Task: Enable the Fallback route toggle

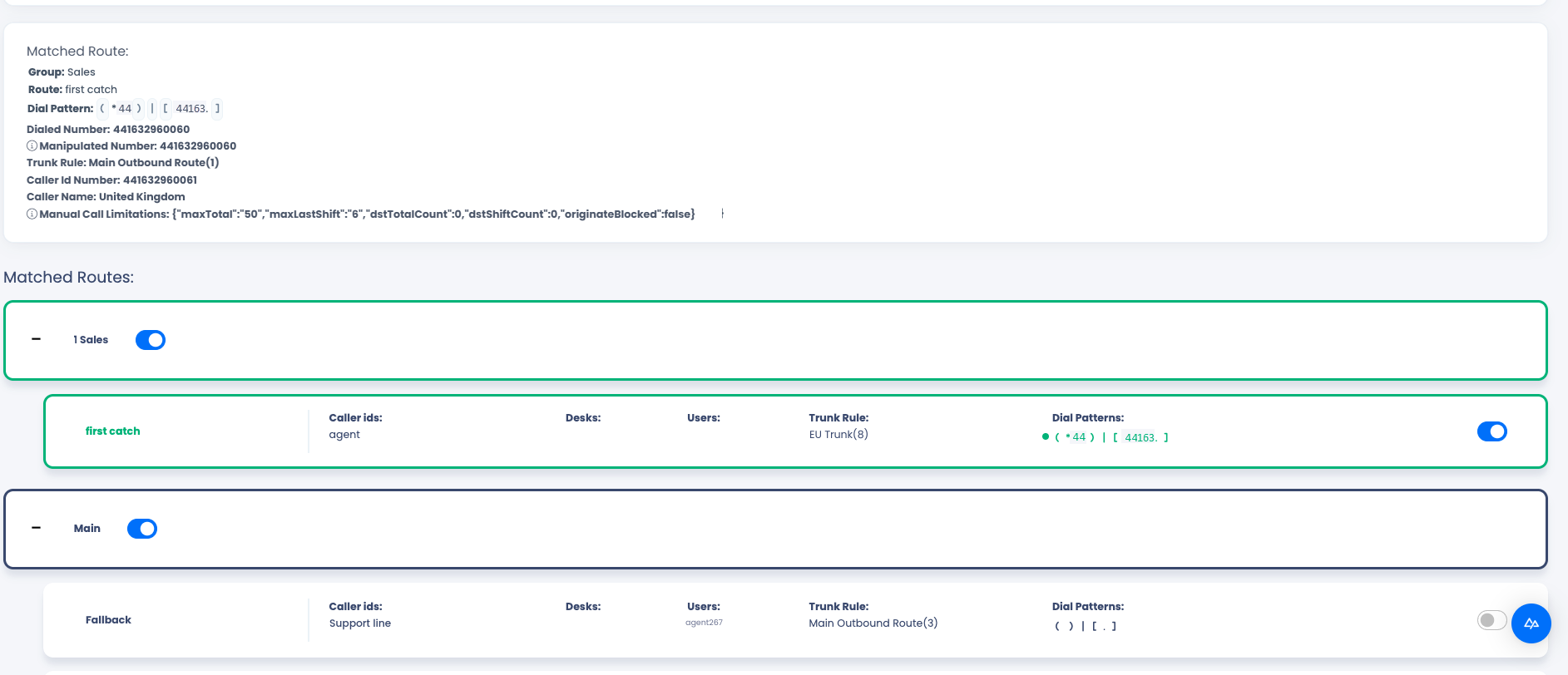Action: [1492, 620]
